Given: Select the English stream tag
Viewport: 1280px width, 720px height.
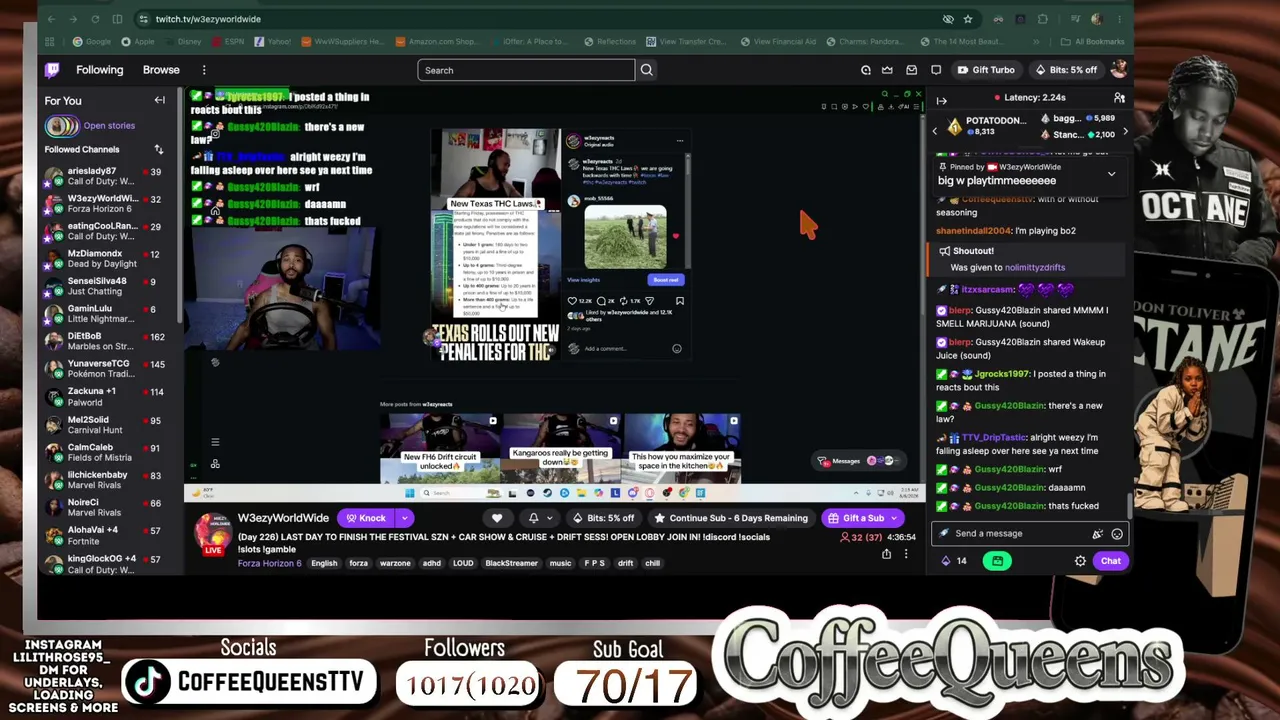Looking at the screenshot, I should tap(324, 563).
